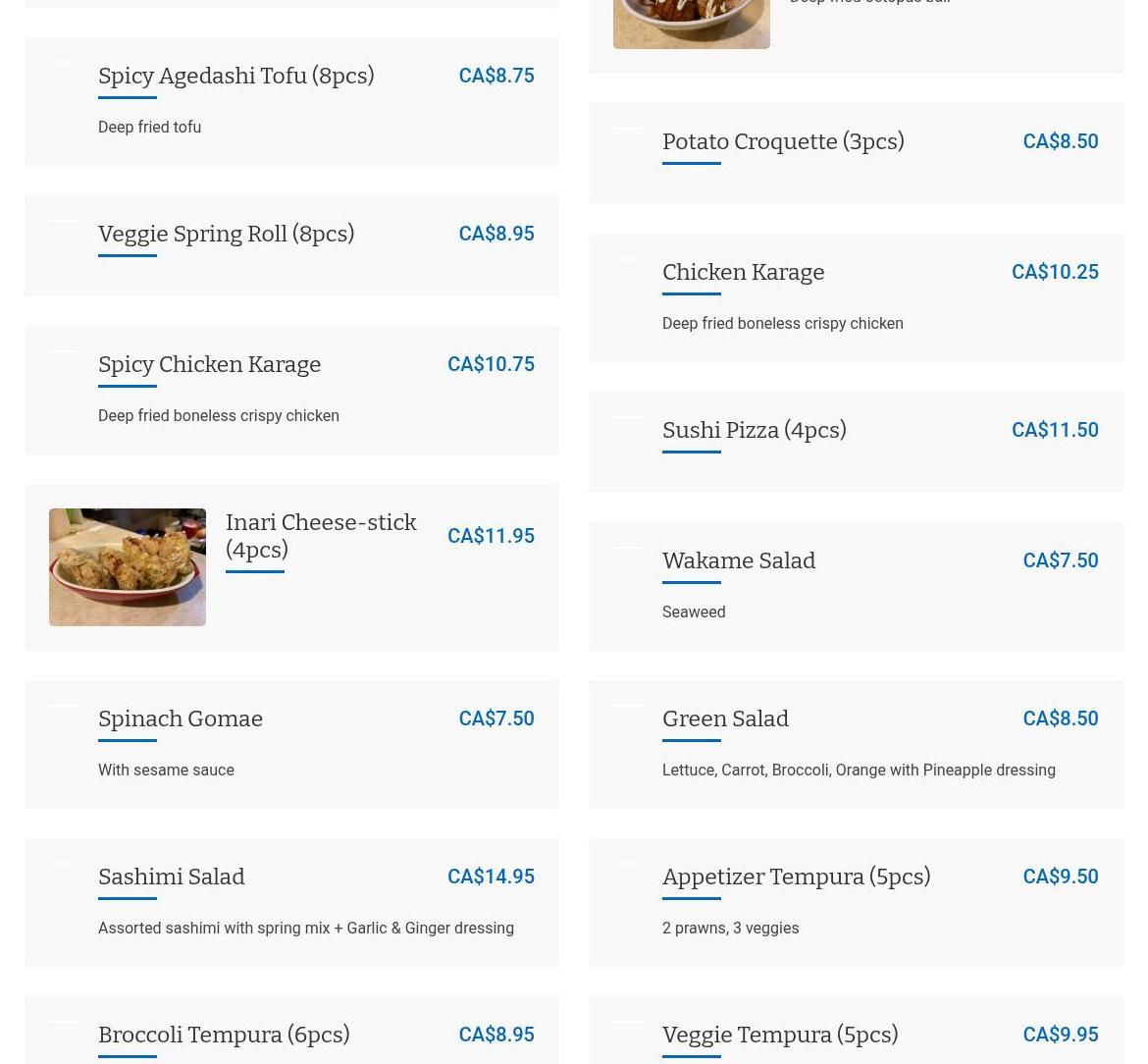Pick the Spinach Gomae item
Screen dimensions: 1148x1064
click(x=291, y=745)
